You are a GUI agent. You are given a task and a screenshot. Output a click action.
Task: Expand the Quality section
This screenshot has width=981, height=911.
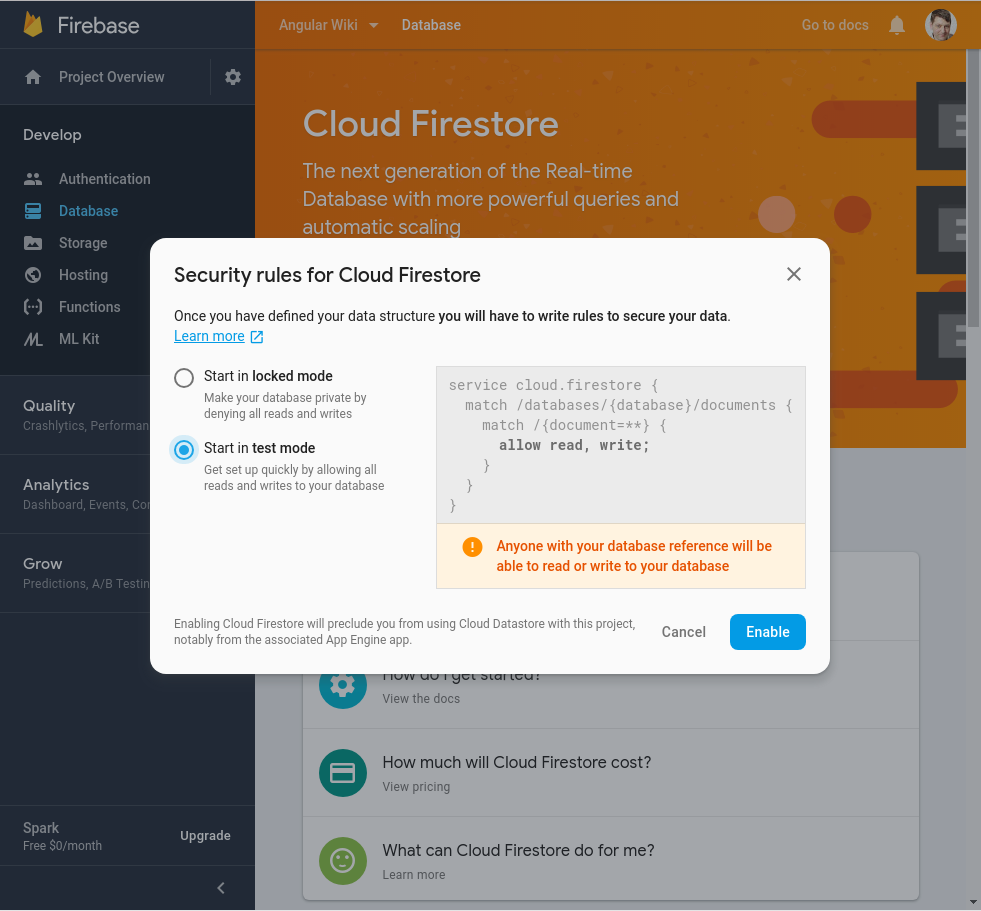click(50, 406)
